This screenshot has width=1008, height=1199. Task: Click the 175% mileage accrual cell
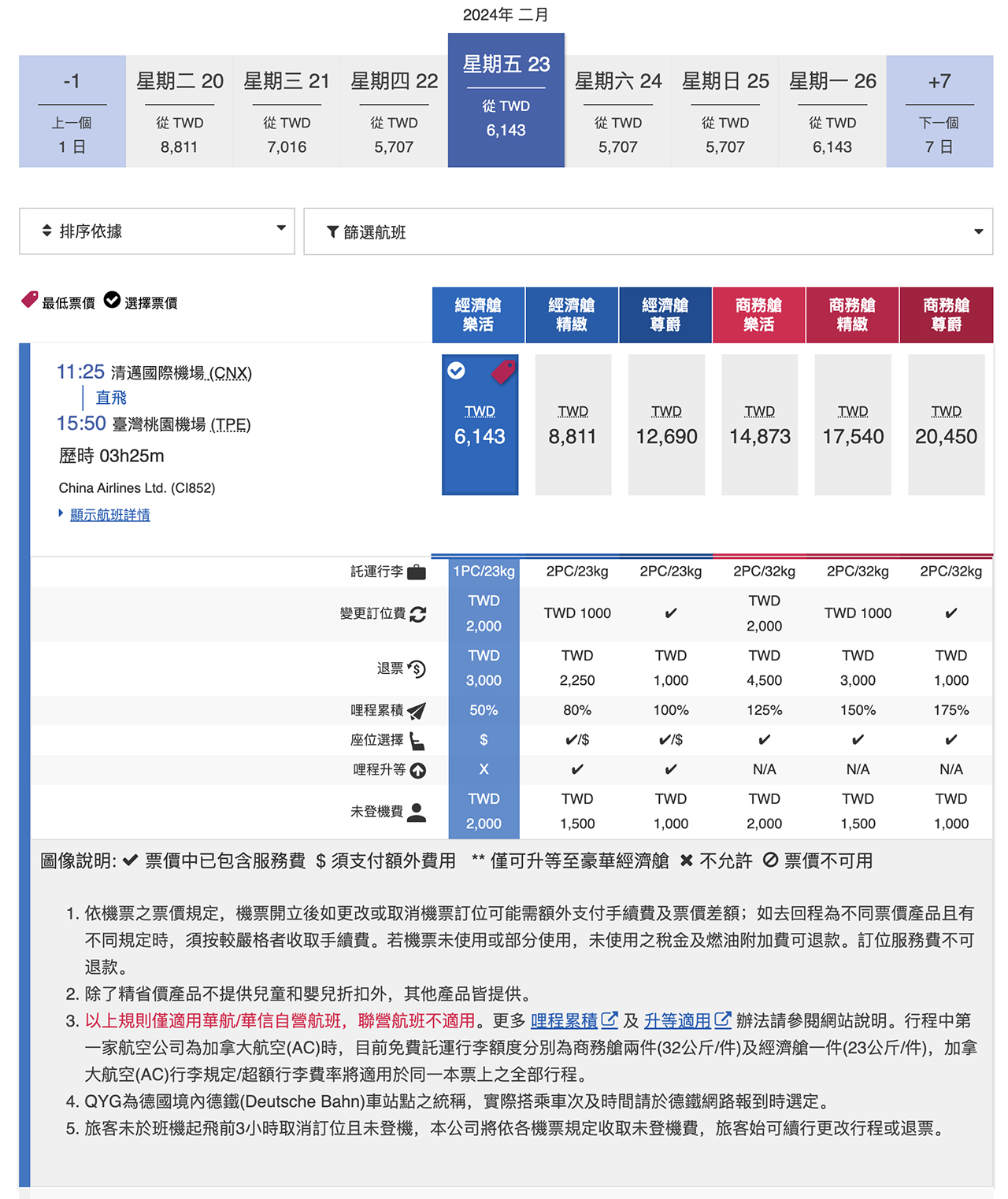pos(951,710)
